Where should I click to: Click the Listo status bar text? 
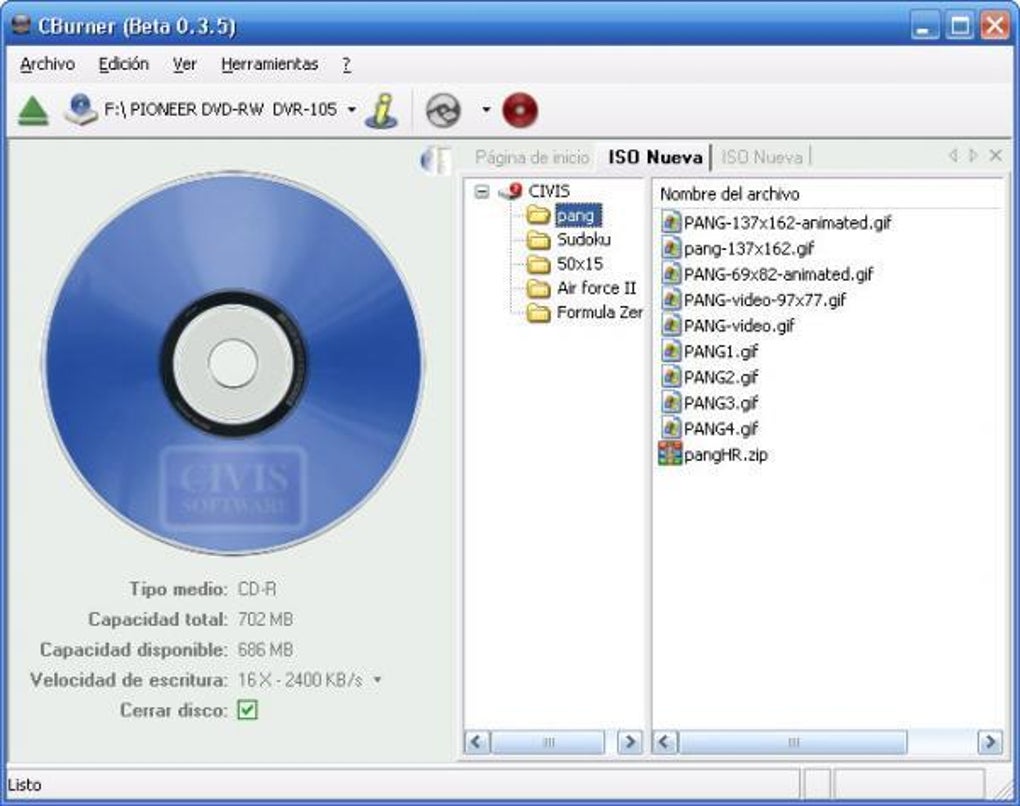[25, 785]
